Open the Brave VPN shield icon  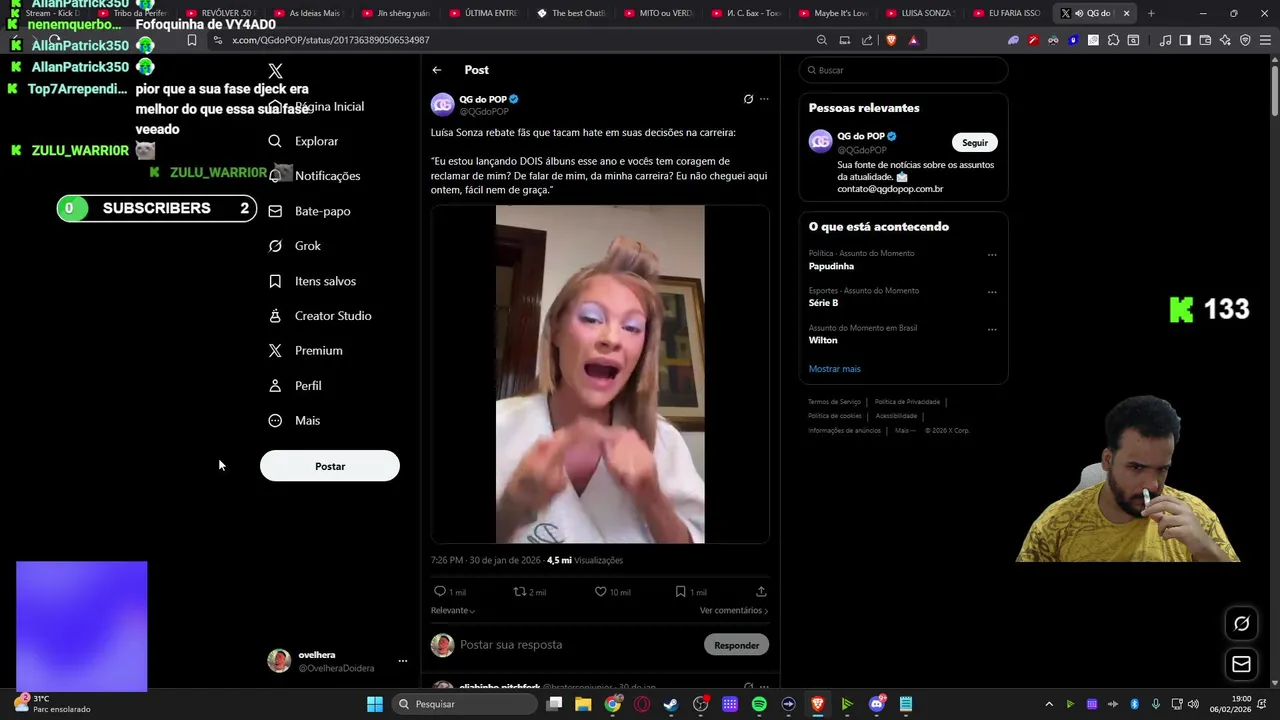(x=1245, y=40)
